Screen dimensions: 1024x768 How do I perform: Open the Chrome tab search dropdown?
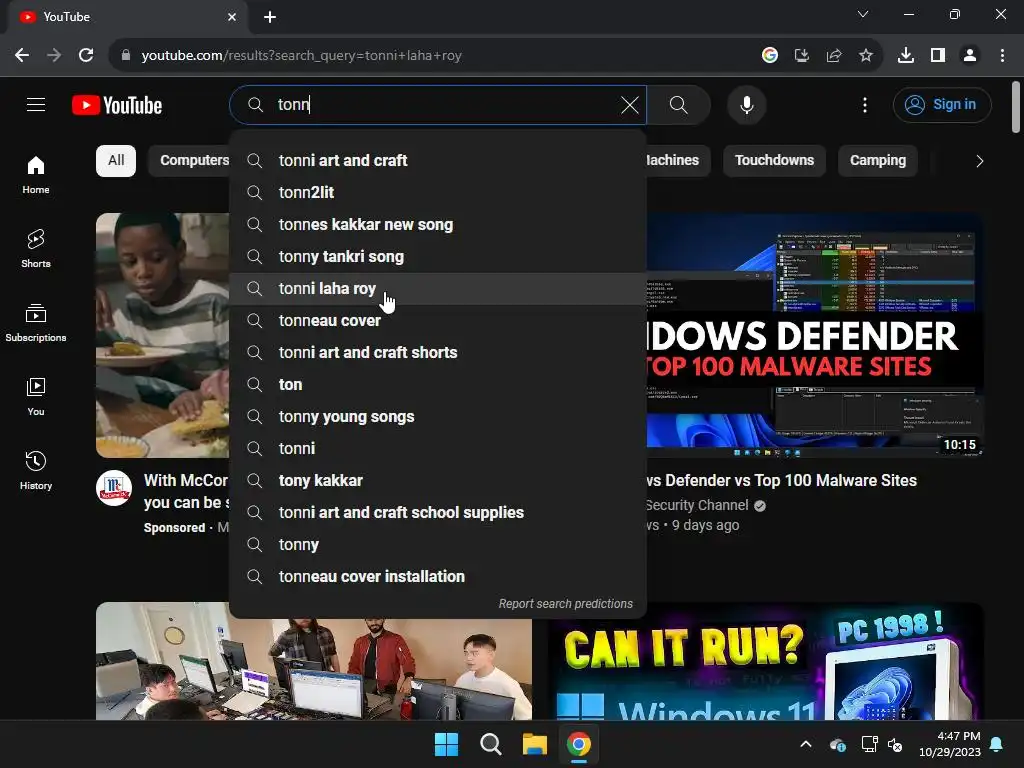tap(863, 14)
